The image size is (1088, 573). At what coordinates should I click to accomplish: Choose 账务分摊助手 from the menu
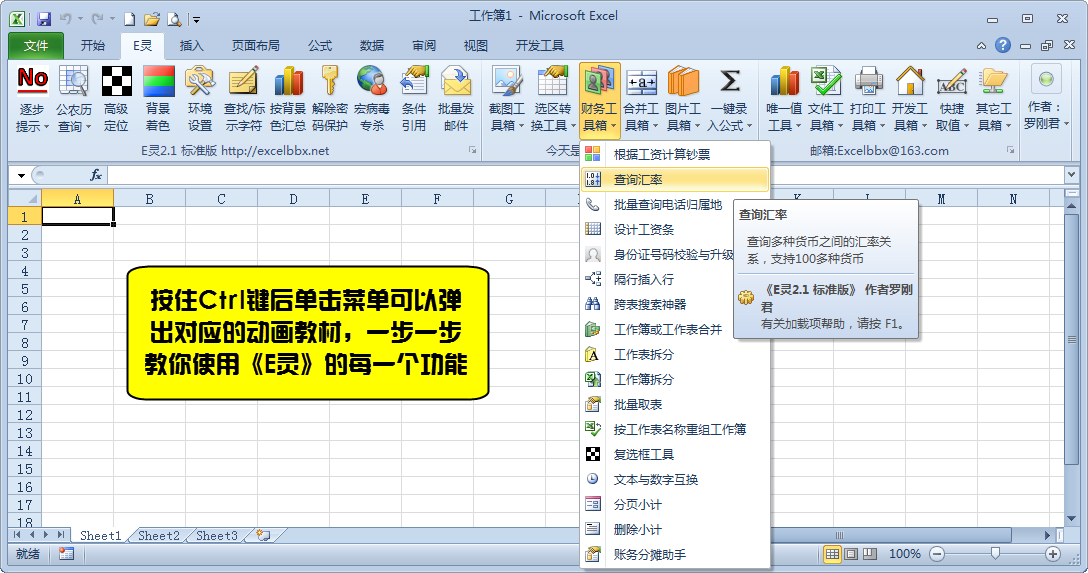pyautogui.click(x=675, y=554)
